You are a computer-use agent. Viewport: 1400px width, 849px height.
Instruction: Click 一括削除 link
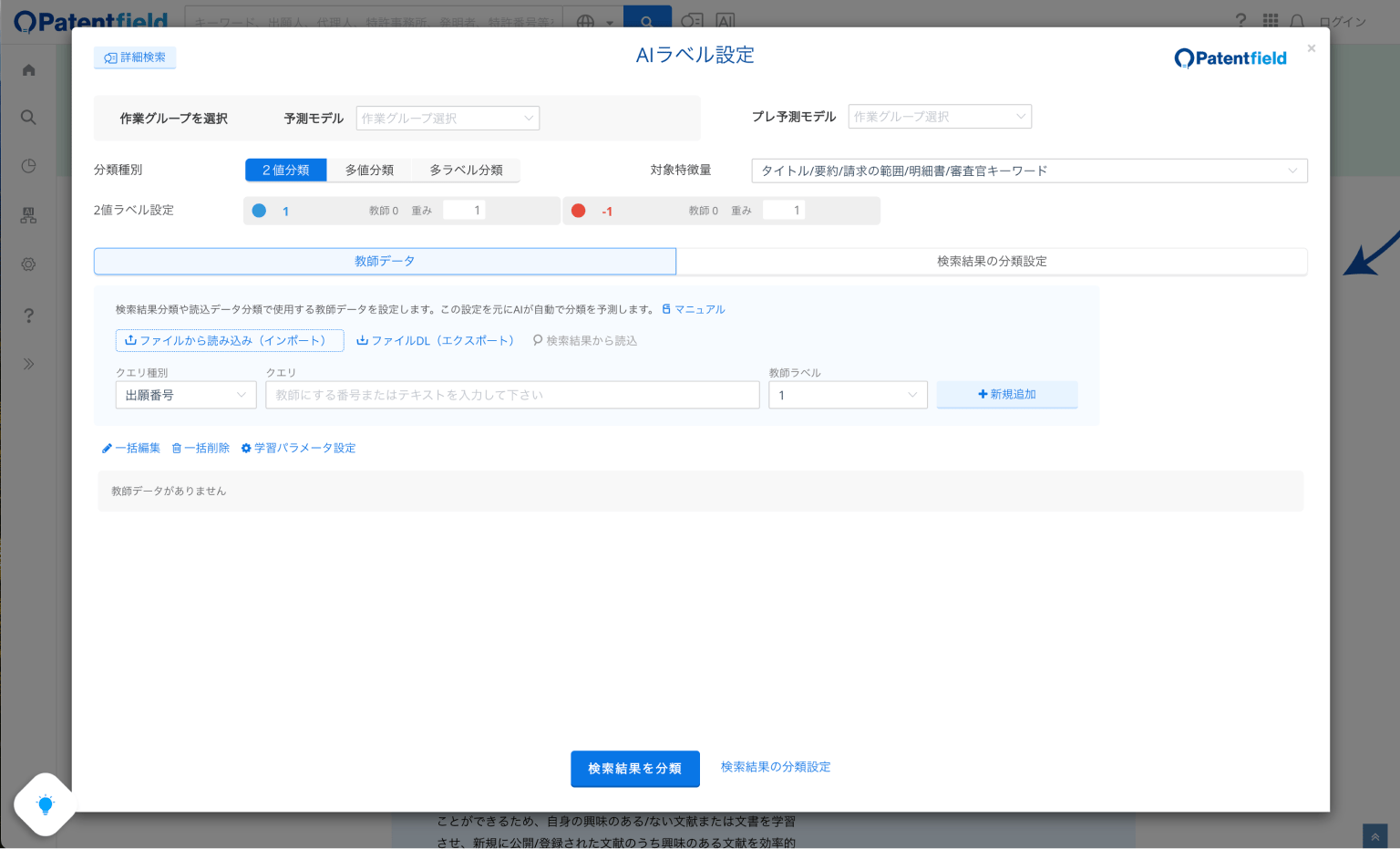[x=201, y=449]
